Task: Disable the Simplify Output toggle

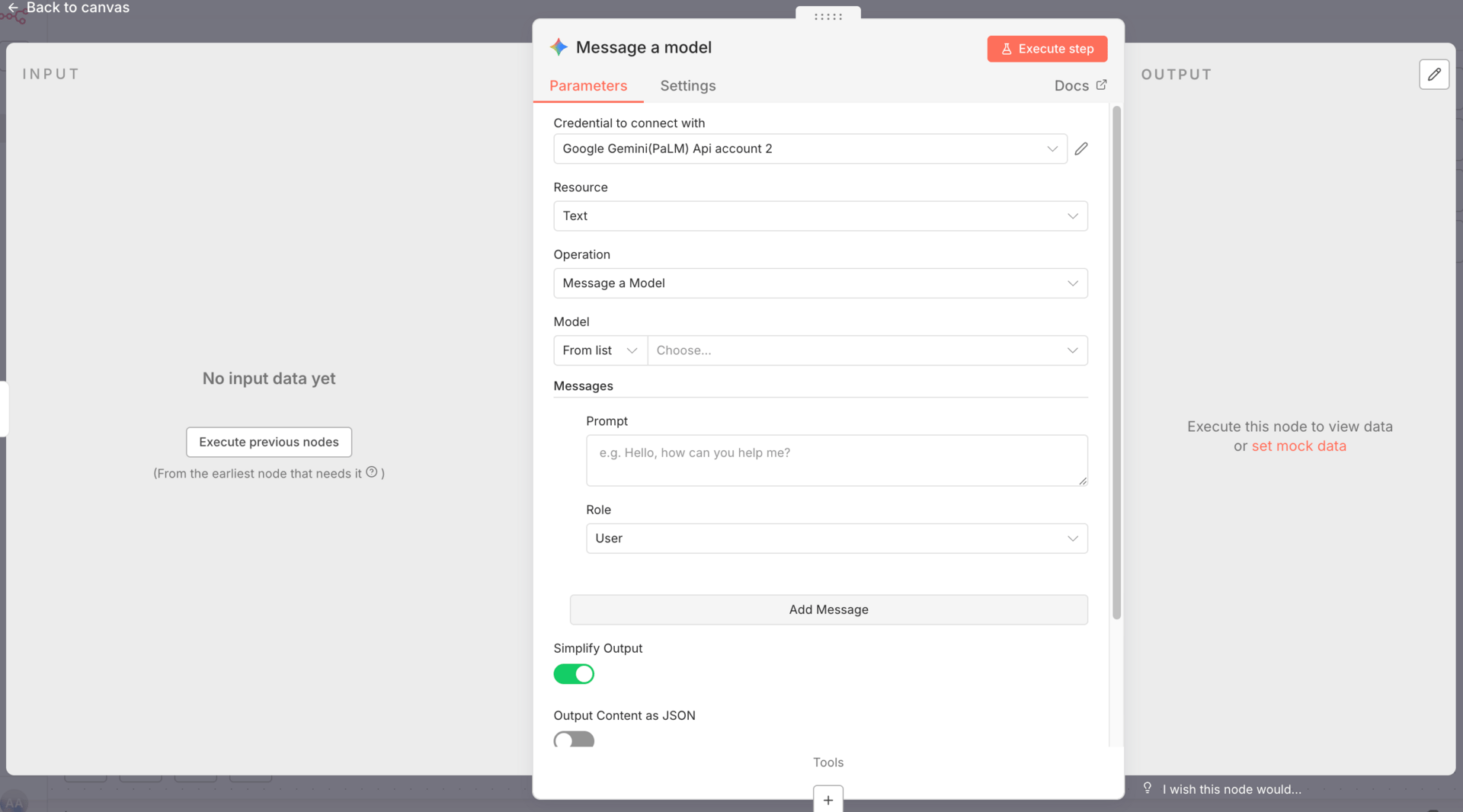Action: coord(574,674)
